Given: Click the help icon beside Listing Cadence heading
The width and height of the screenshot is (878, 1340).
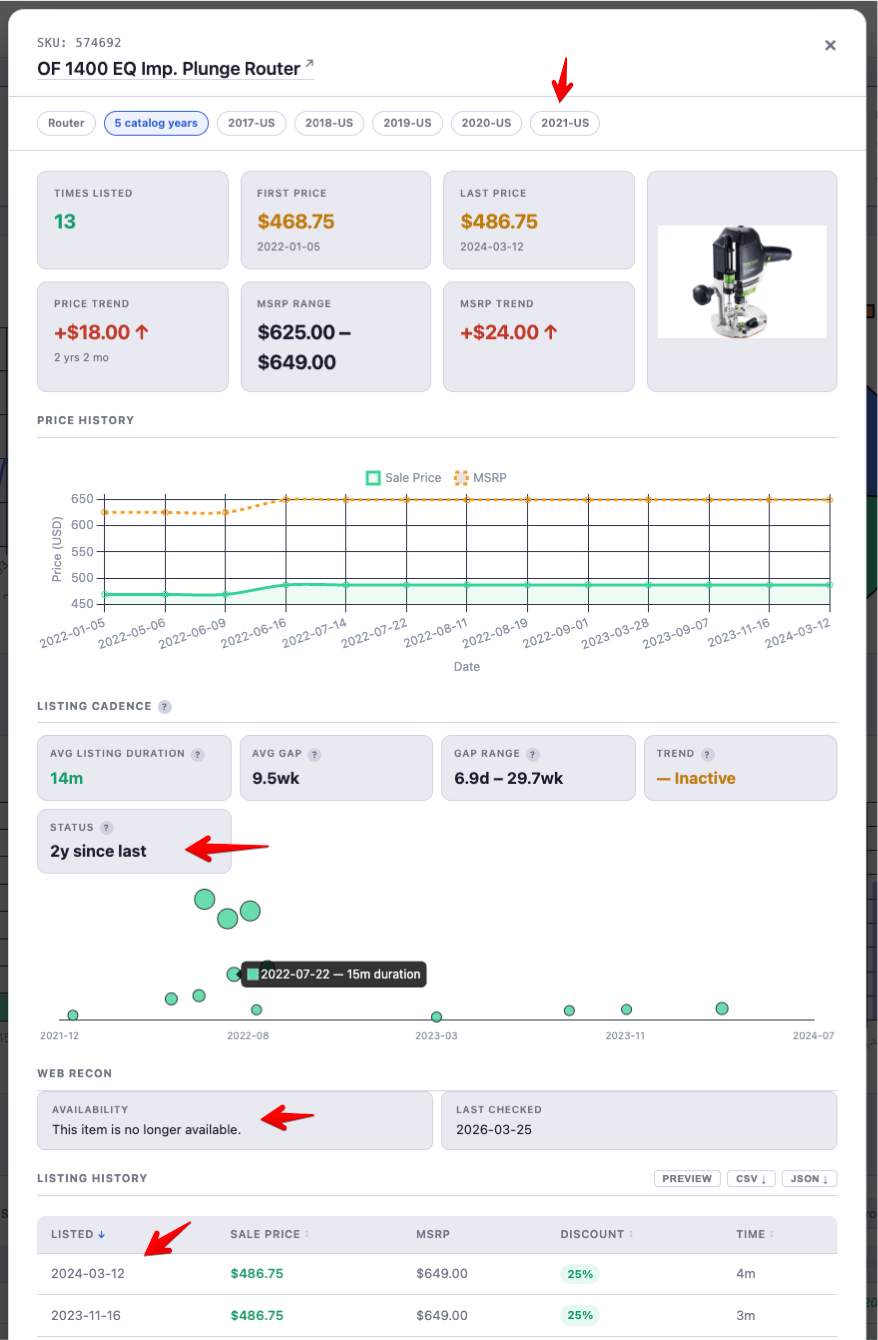Looking at the screenshot, I should [164, 706].
